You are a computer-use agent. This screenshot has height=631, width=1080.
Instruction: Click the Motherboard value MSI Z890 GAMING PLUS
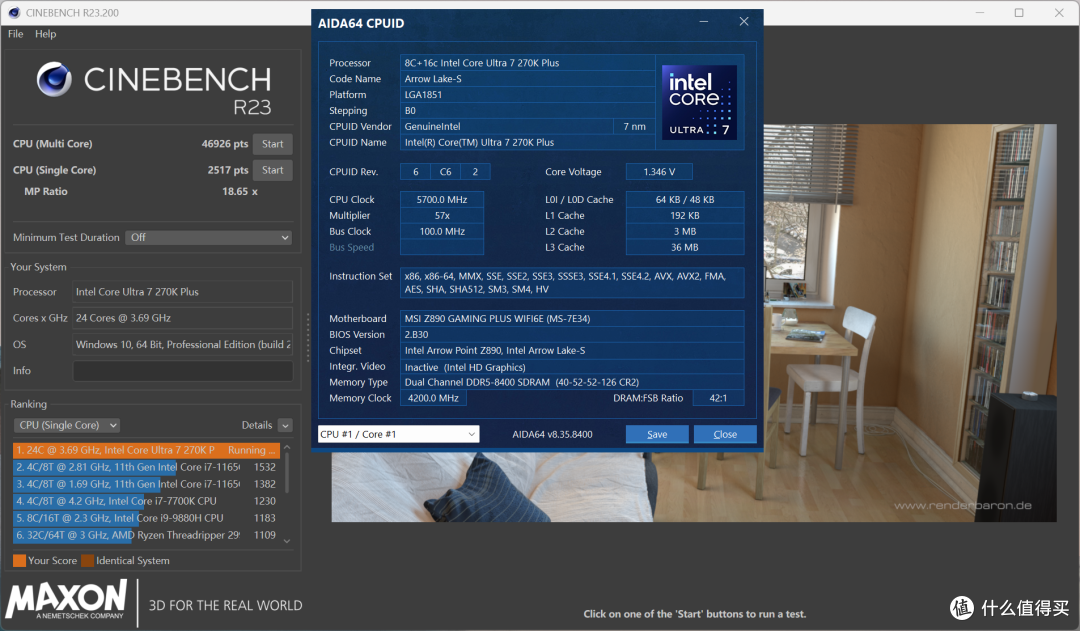point(572,319)
